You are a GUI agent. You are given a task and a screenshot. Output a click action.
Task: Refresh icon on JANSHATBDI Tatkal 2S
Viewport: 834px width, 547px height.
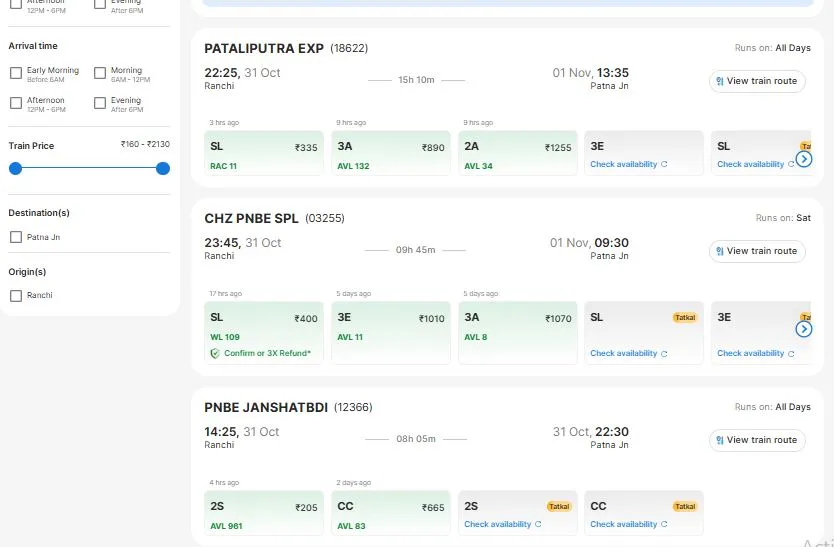tap(538, 524)
